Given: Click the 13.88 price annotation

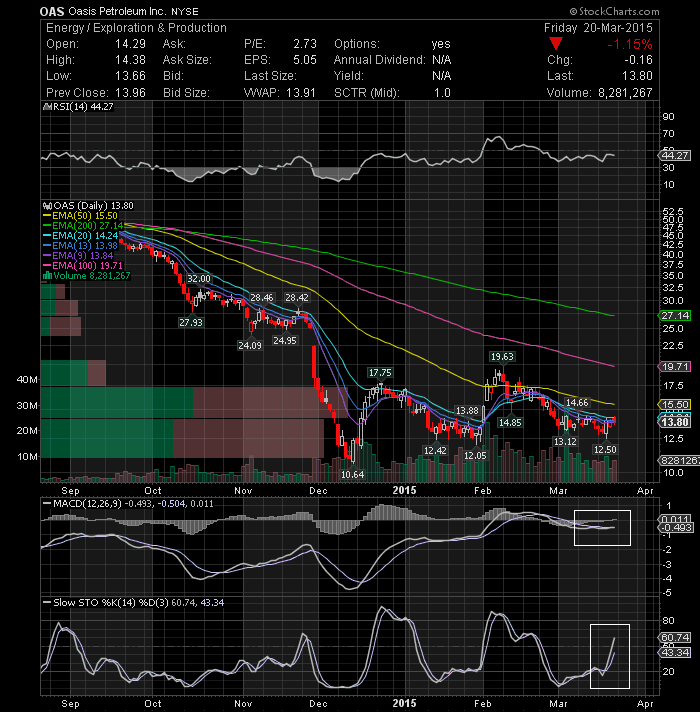Looking at the screenshot, I should point(467,410).
